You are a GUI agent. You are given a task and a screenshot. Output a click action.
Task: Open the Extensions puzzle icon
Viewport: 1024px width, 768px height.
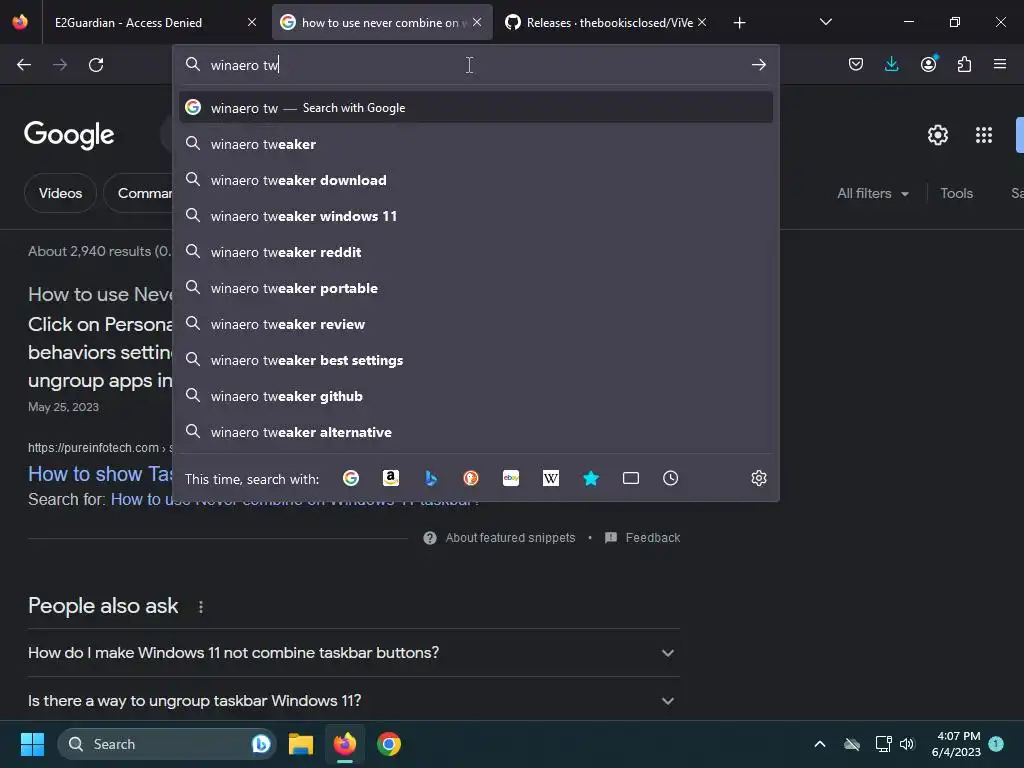pos(964,64)
